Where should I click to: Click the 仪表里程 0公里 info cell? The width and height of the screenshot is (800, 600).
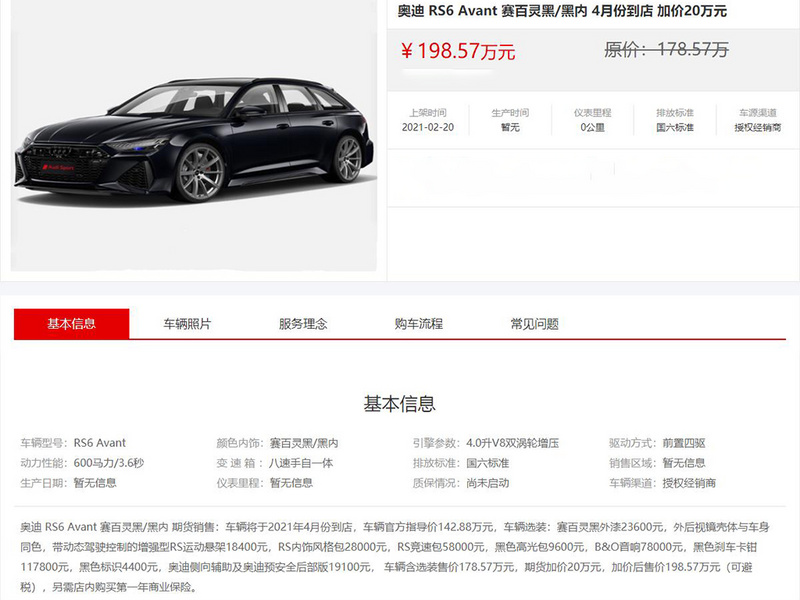pos(592,120)
